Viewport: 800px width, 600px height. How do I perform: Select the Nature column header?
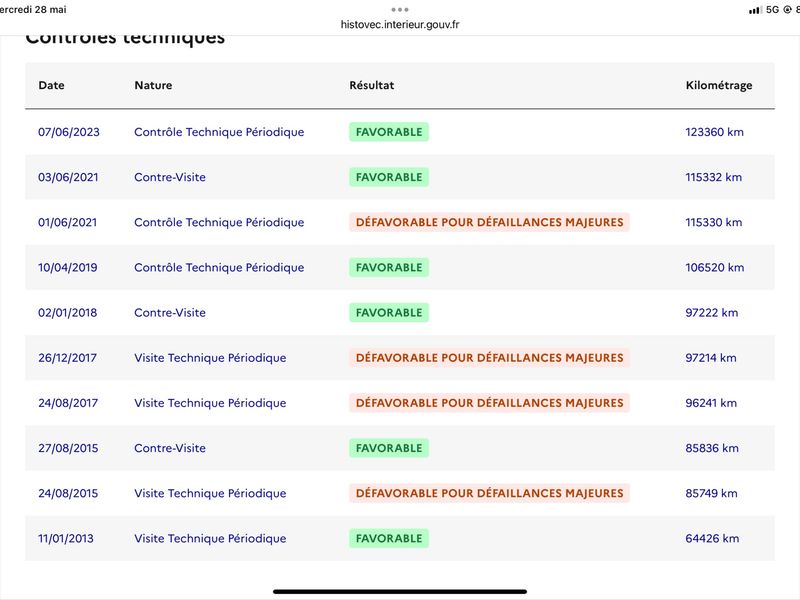[153, 85]
